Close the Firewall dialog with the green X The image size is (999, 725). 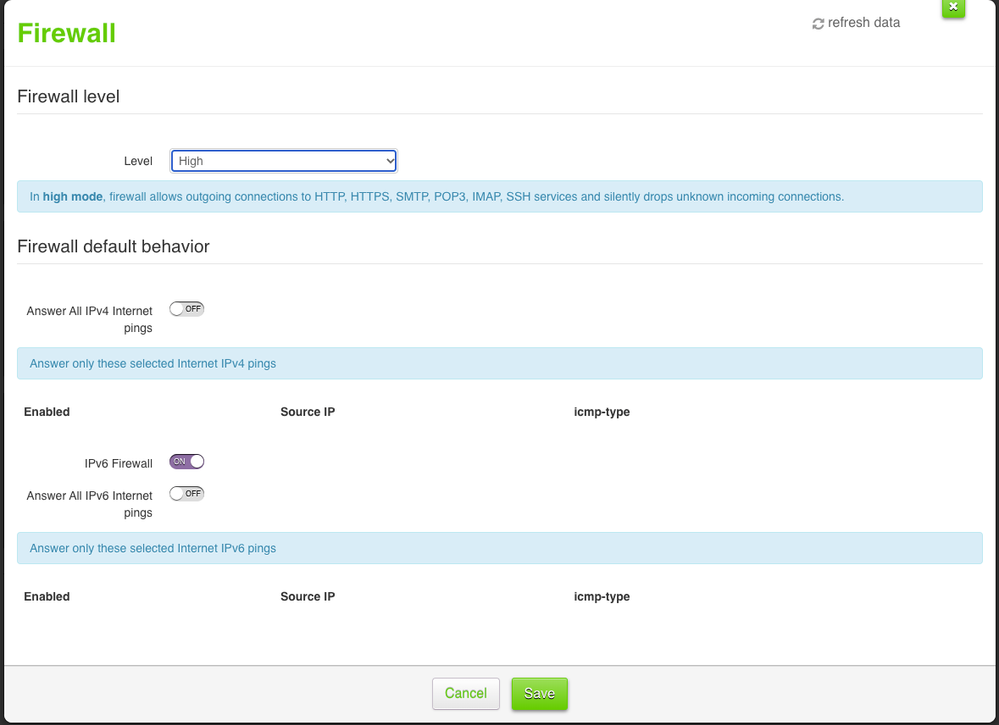953,7
